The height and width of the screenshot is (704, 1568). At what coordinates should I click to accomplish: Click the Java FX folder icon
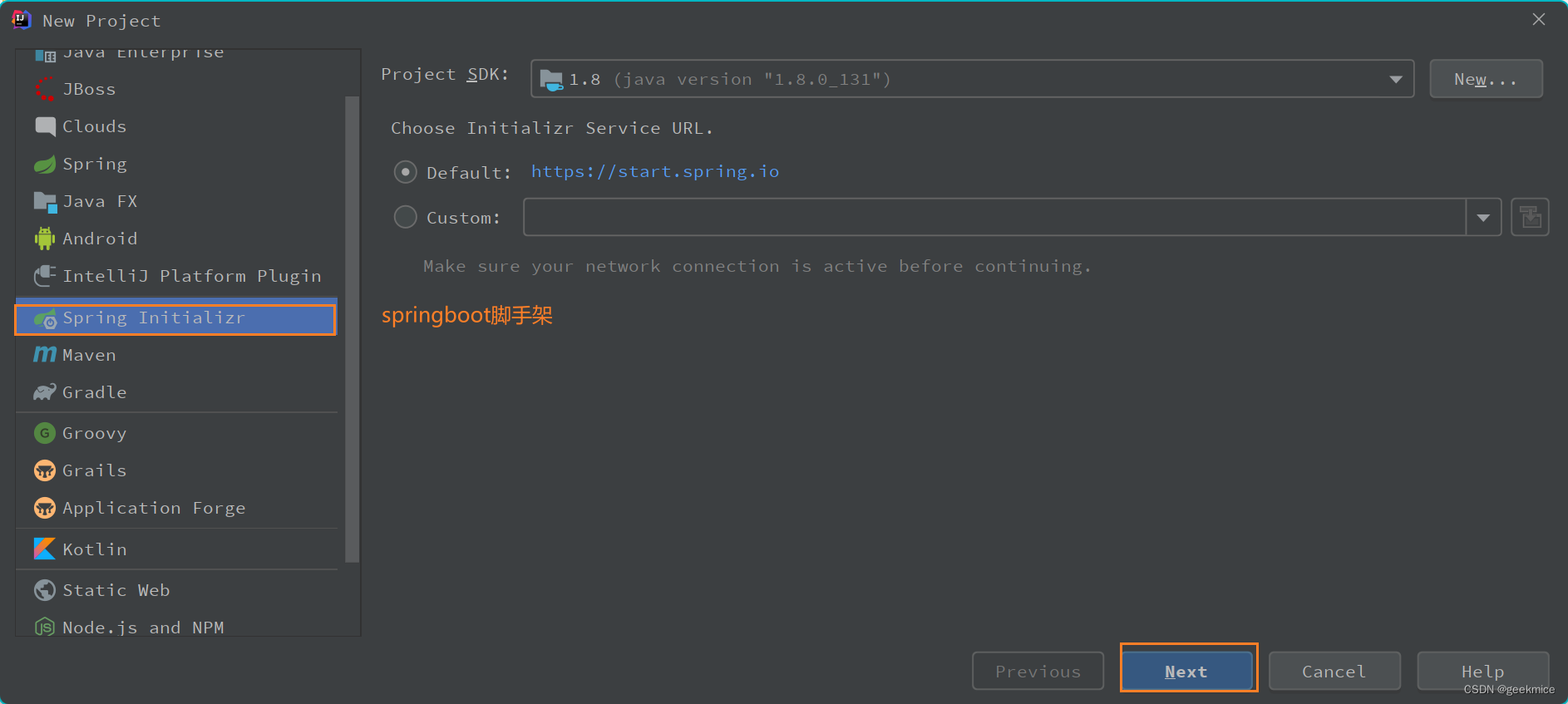(x=45, y=201)
